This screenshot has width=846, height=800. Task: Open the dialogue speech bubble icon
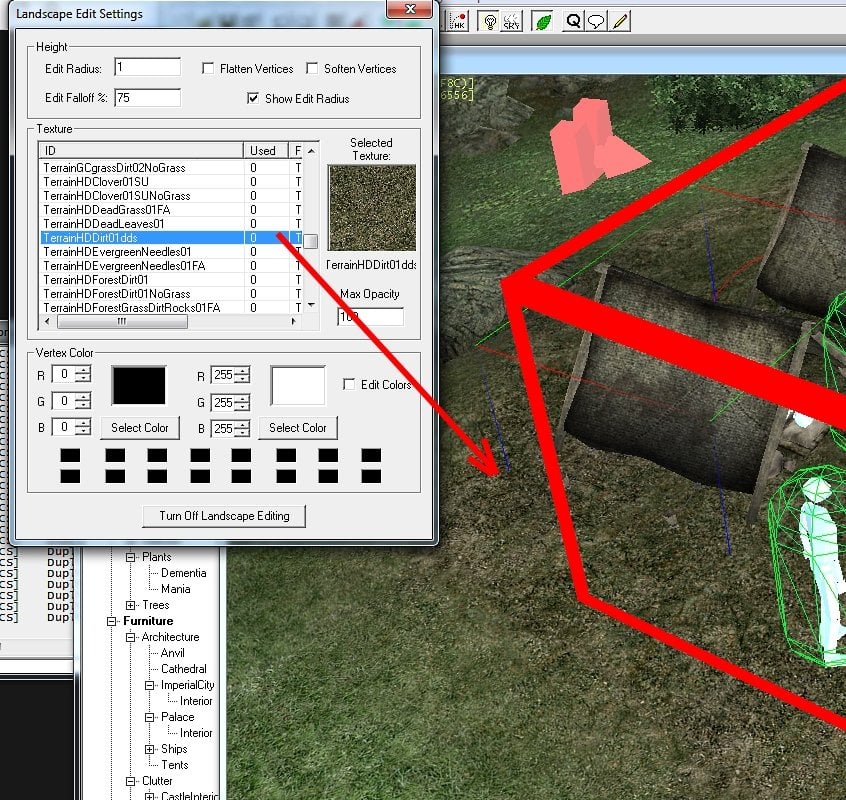tap(596, 22)
